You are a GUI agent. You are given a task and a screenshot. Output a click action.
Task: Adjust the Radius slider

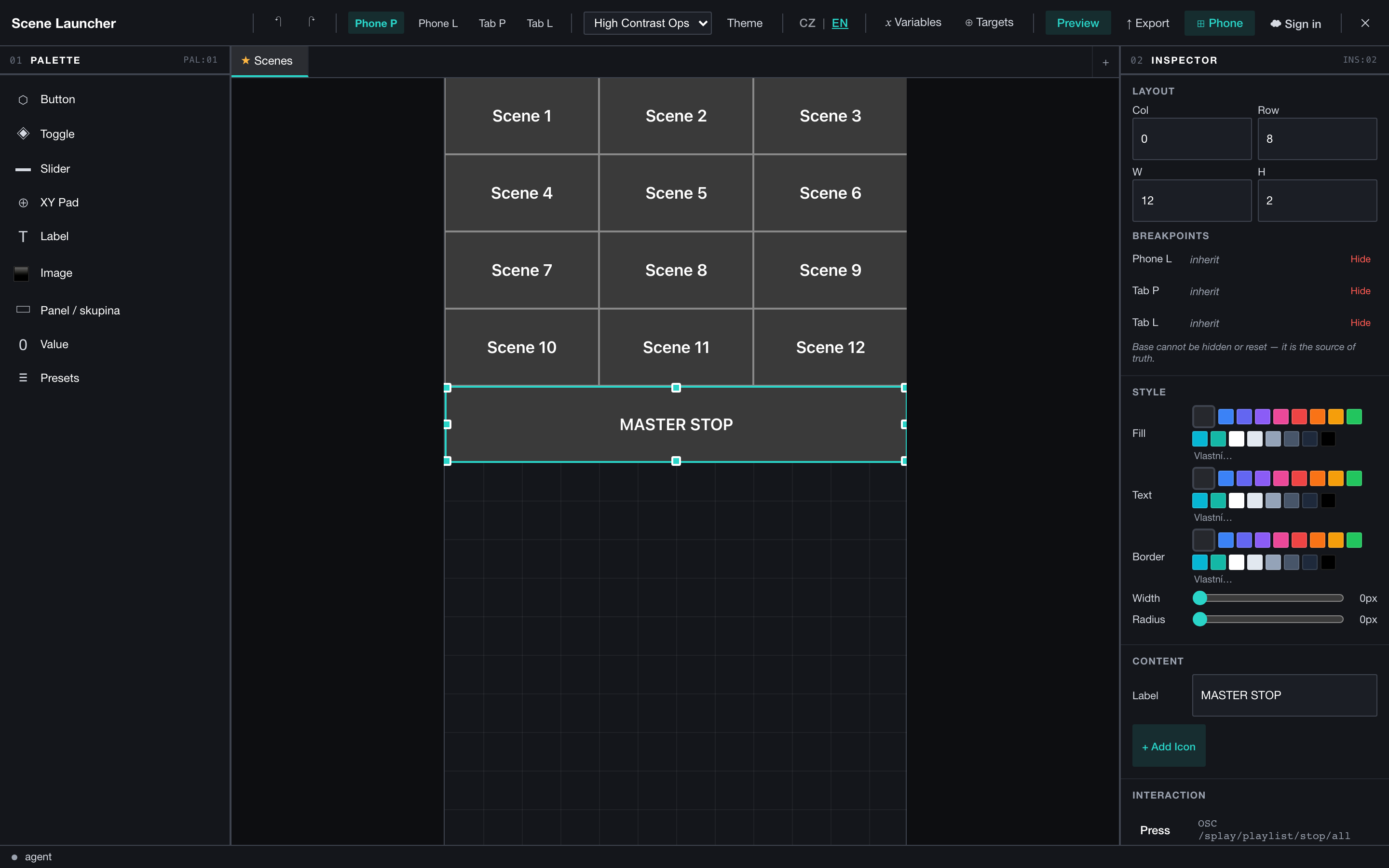pos(1268,620)
